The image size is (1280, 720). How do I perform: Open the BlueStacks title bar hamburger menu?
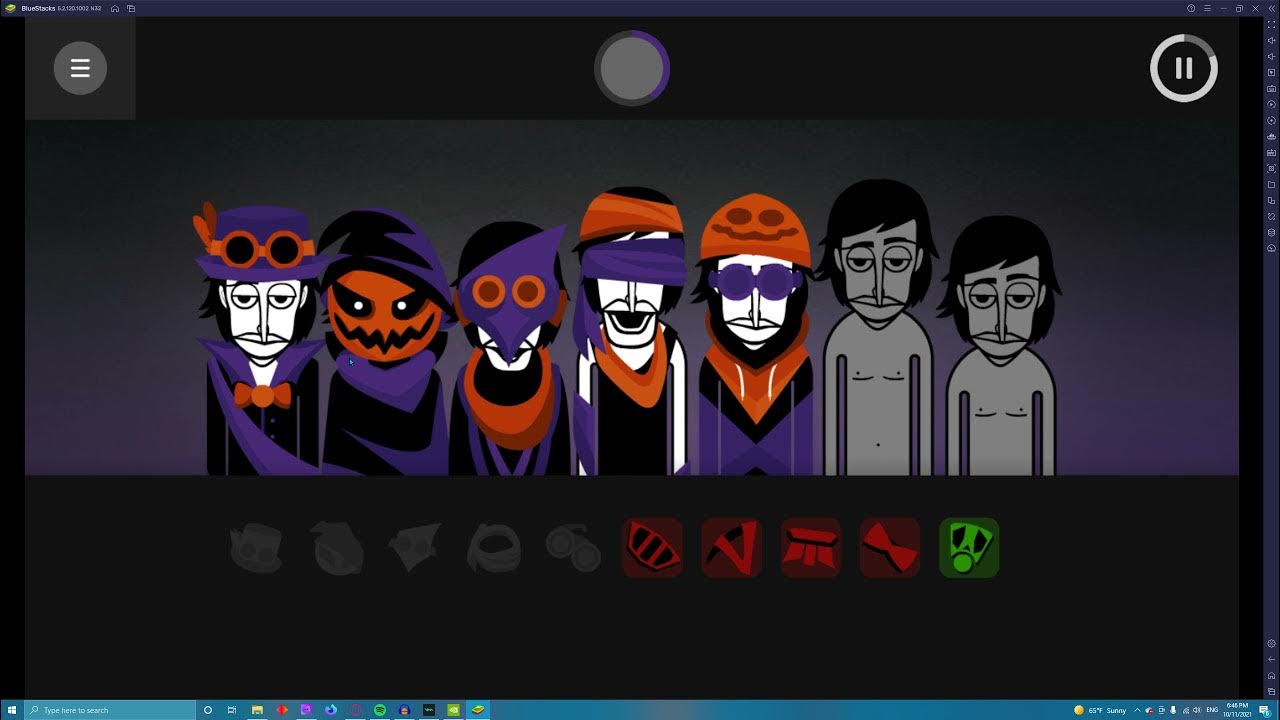(1207, 8)
